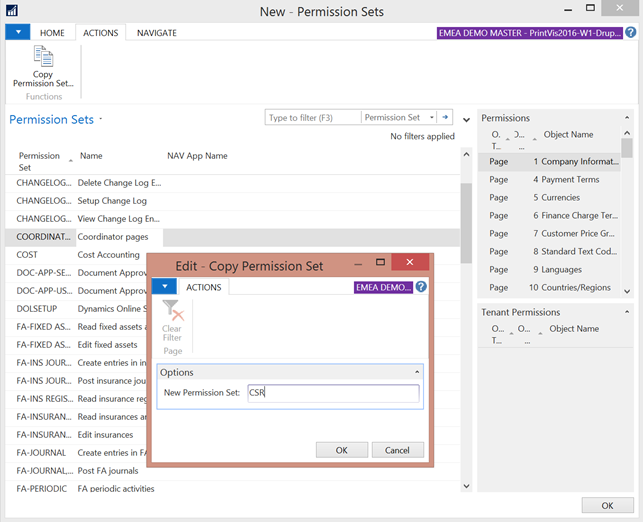The height and width of the screenshot is (522, 643).
Task: Click OK button at bottom of main window
Action: point(607,506)
